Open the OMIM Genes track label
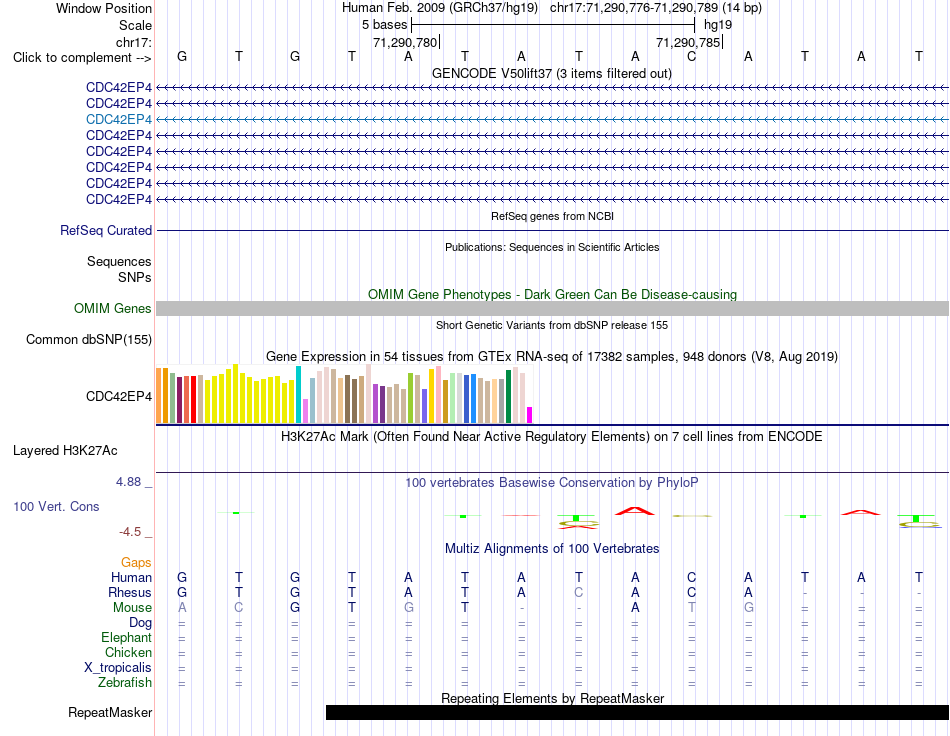The image size is (950, 736). [113, 308]
